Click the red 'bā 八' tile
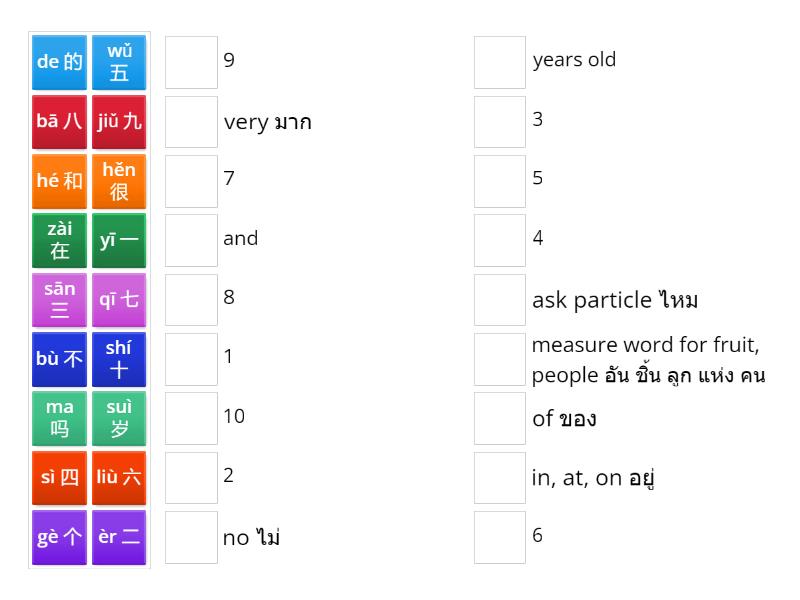The image size is (800, 600). (x=59, y=121)
